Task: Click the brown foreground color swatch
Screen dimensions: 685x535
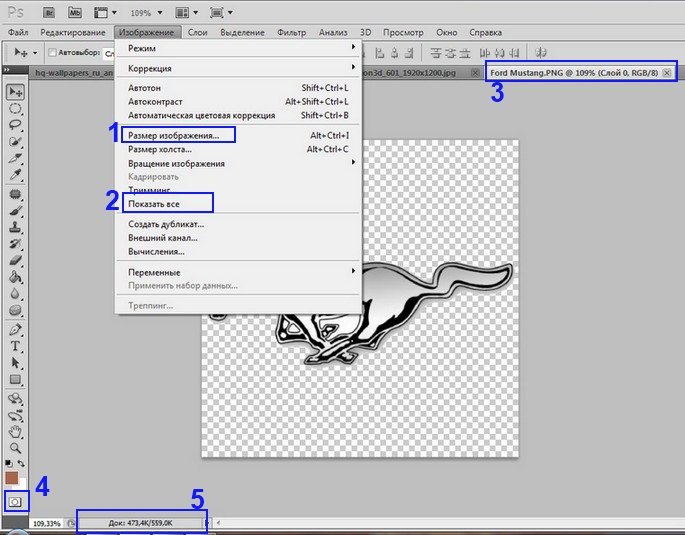Action: click(x=12, y=478)
